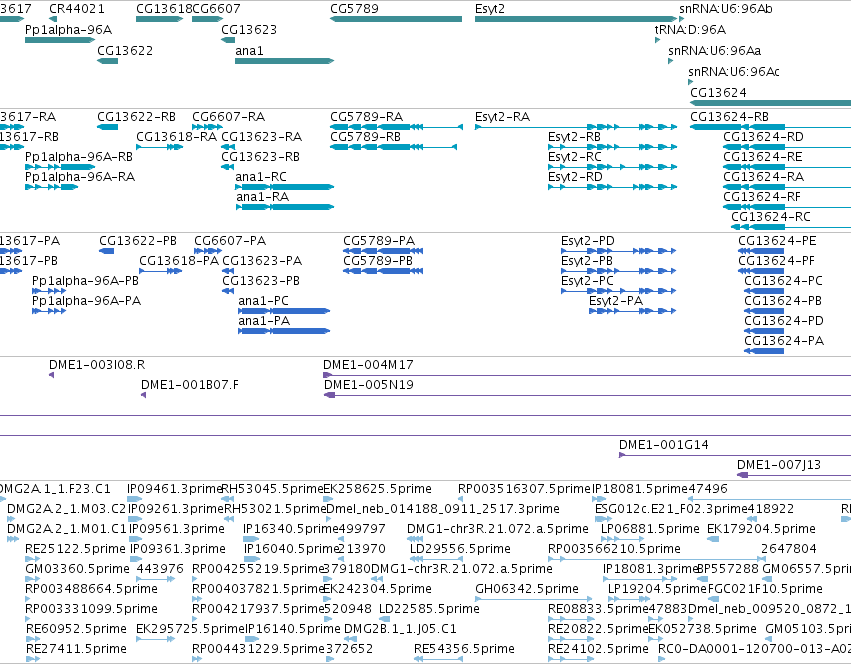Click transcript Esyt2-RD
The image size is (851, 664).
pyautogui.click(x=575, y=178)
